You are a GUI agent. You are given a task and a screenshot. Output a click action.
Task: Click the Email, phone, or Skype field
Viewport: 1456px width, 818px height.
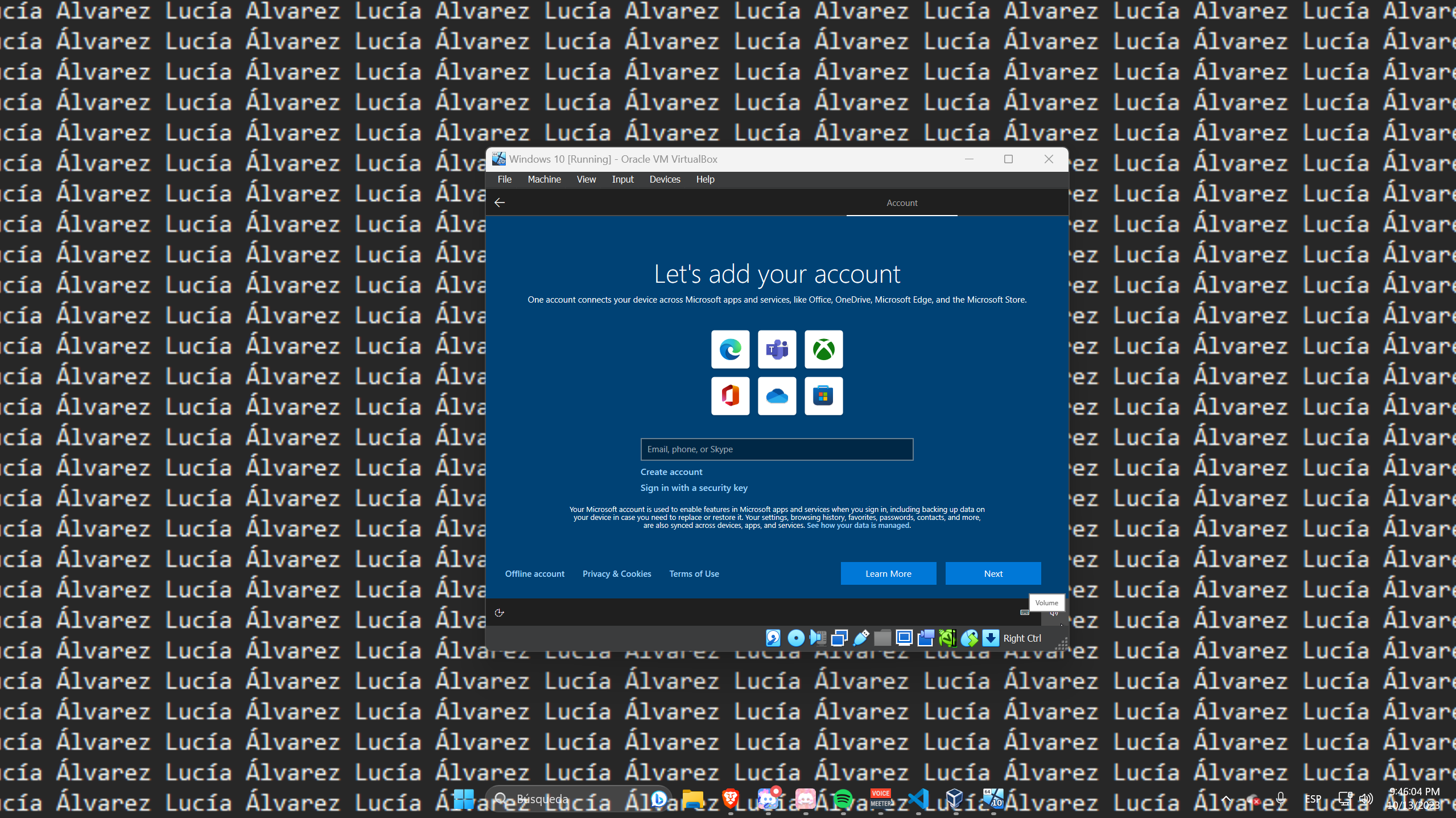(777, 449)
